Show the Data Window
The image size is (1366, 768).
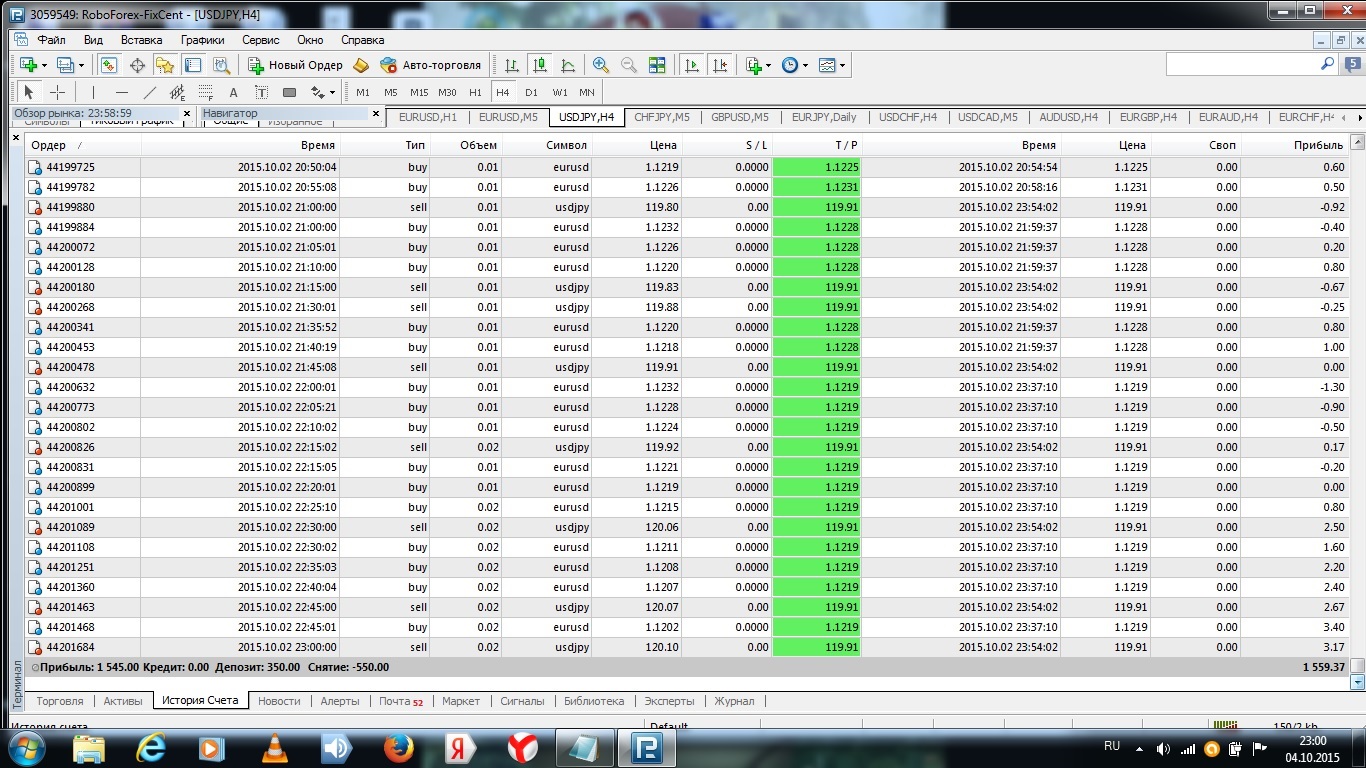pyautogui.click(x=137, y=65)
